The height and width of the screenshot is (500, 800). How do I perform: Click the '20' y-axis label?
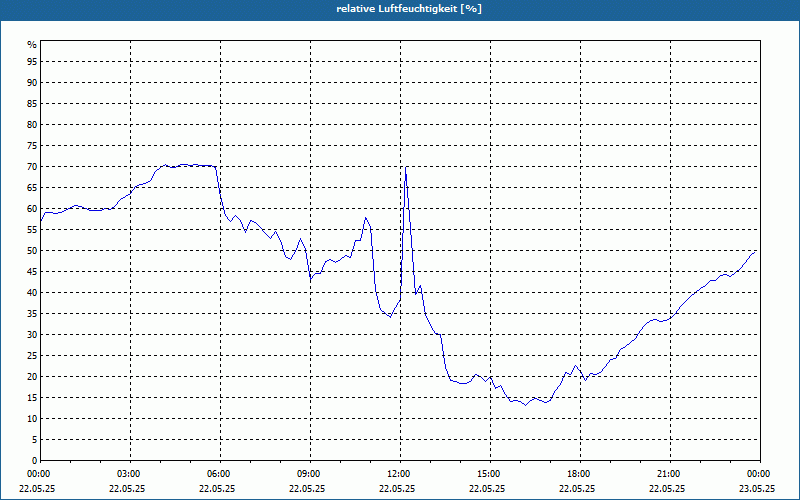point(32,377)
